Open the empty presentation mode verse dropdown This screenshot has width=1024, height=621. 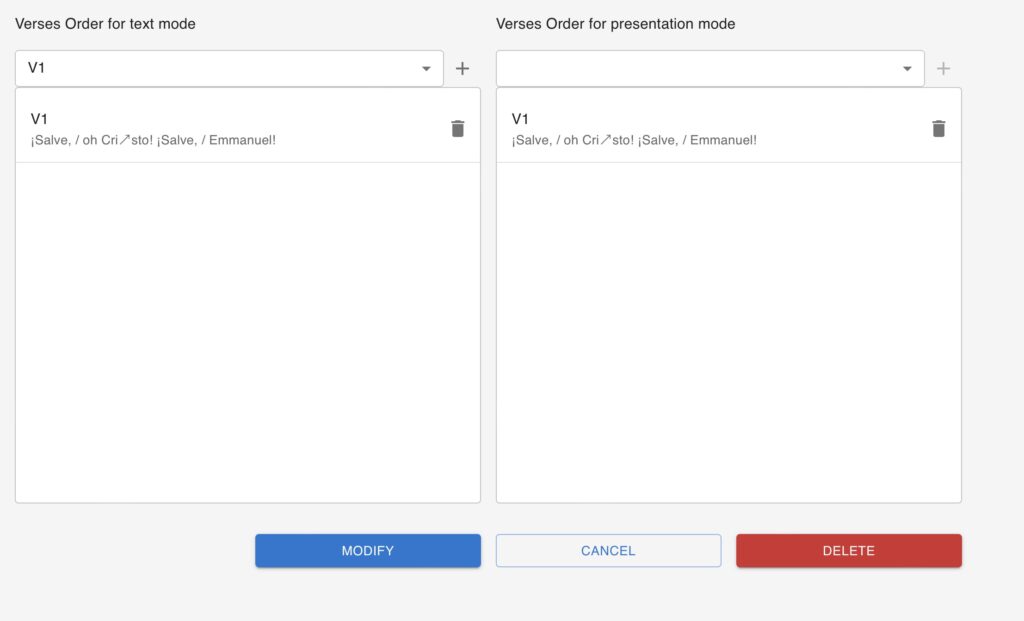coord(710,69)
